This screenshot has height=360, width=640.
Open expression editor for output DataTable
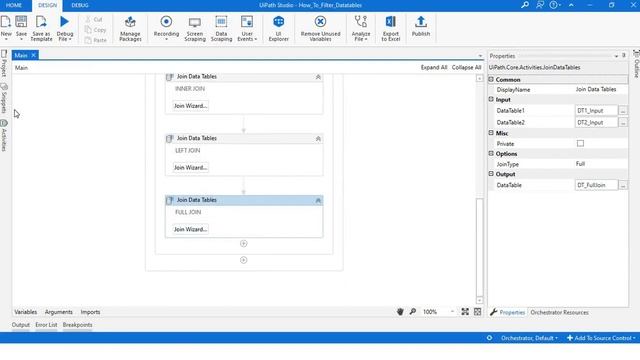tap(623, 185)
